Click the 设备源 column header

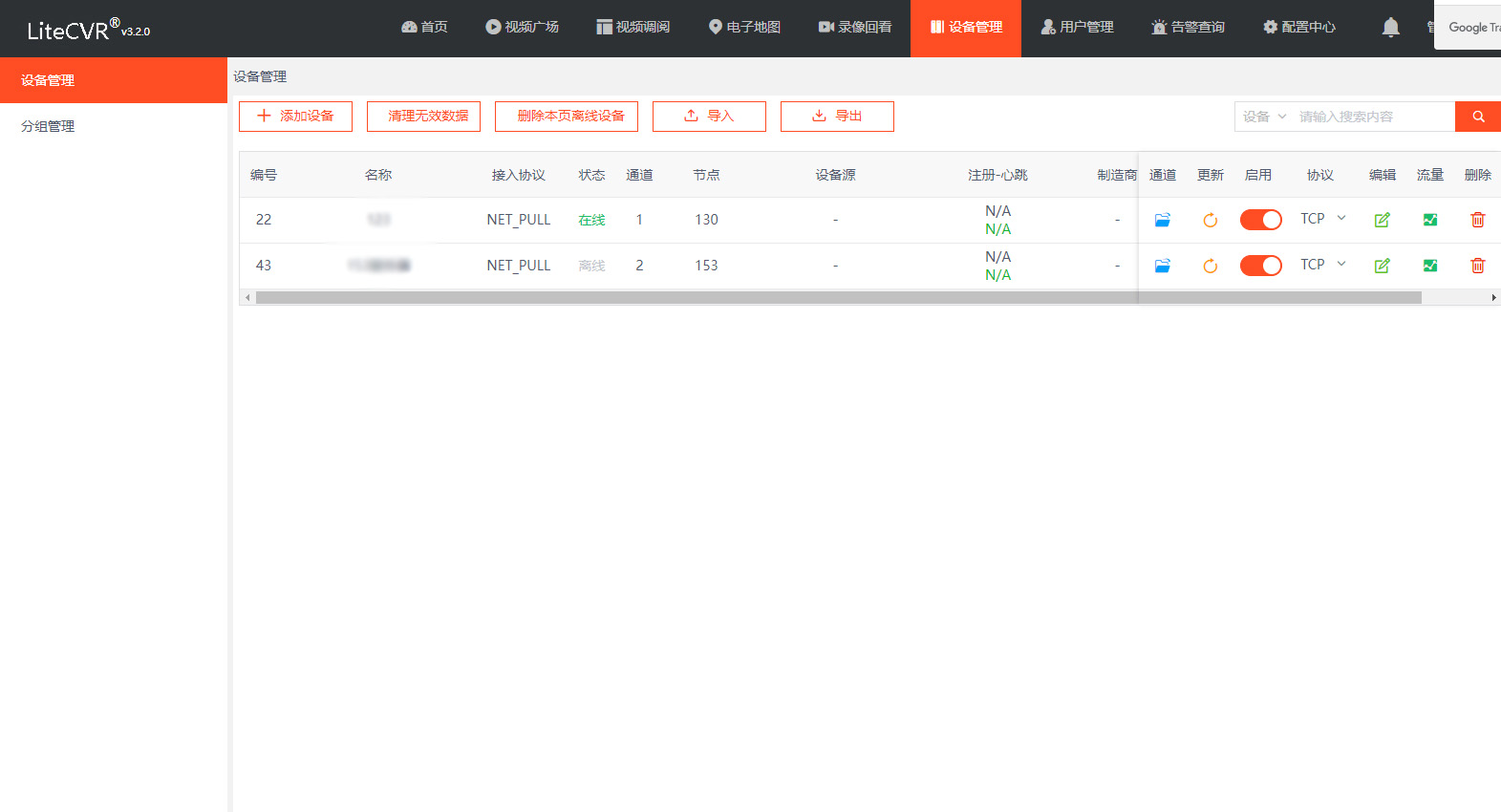(x=835, y=175)
